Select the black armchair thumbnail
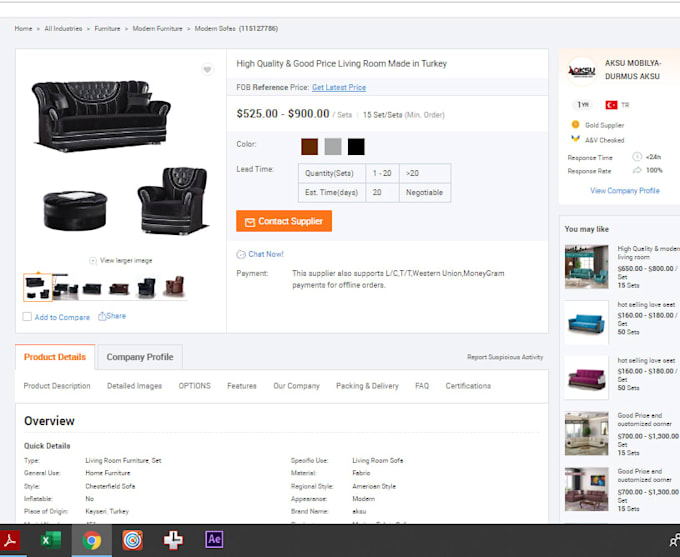 click(x=146, y=288)
